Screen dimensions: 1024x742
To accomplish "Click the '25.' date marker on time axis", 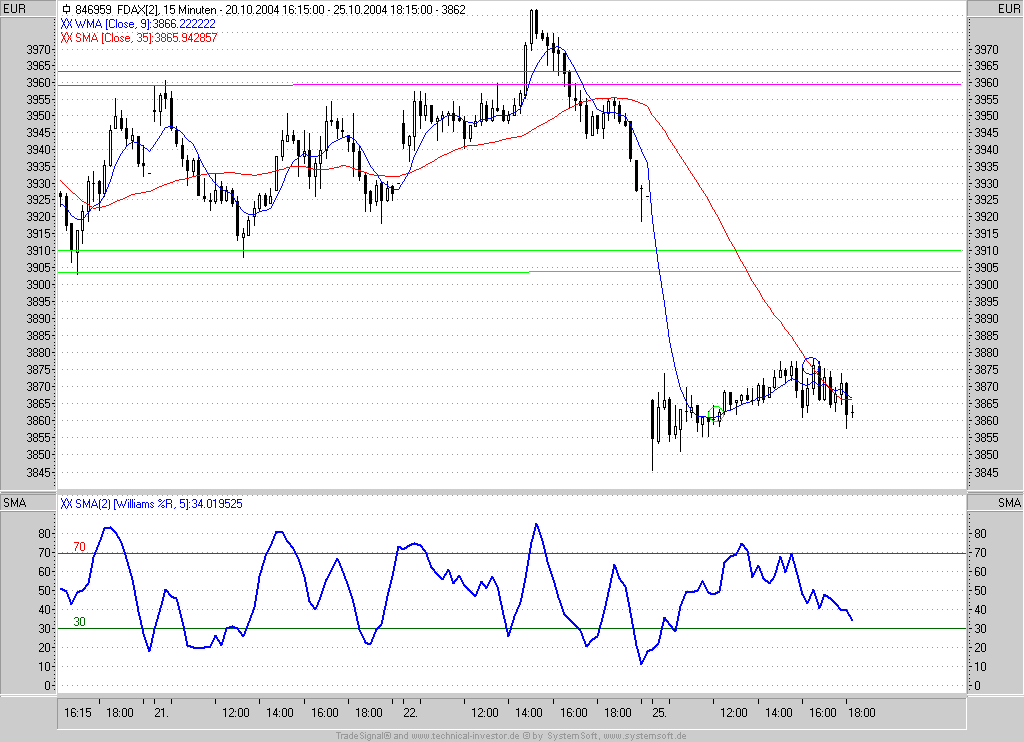I will tap(660, 713).
